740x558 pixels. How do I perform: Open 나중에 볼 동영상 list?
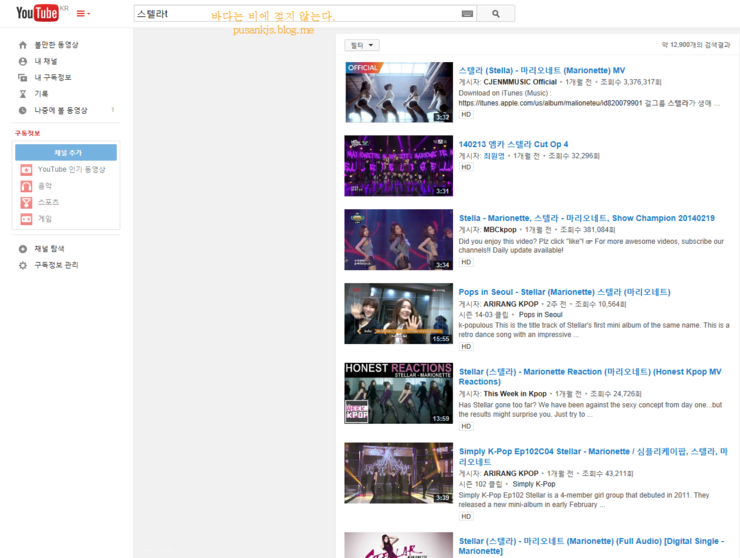pos(61,110)
